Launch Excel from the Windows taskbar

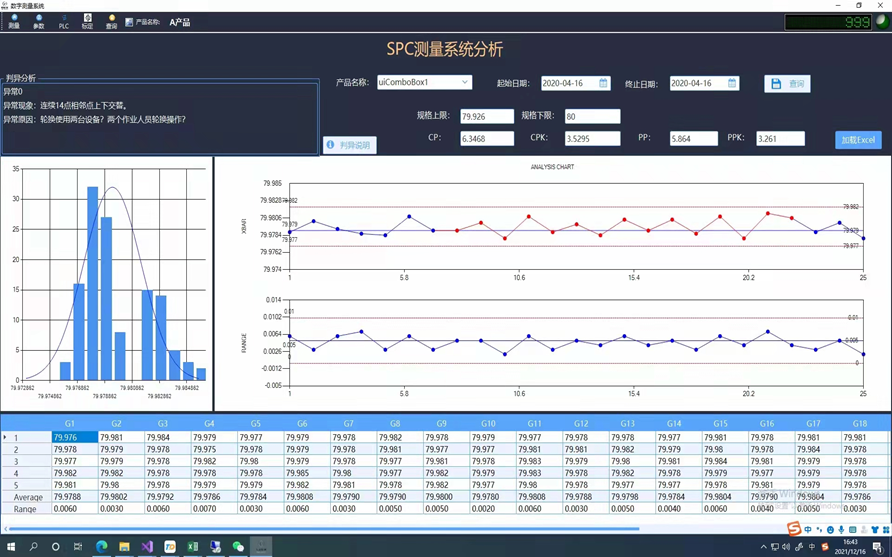(x=192, y=547)
